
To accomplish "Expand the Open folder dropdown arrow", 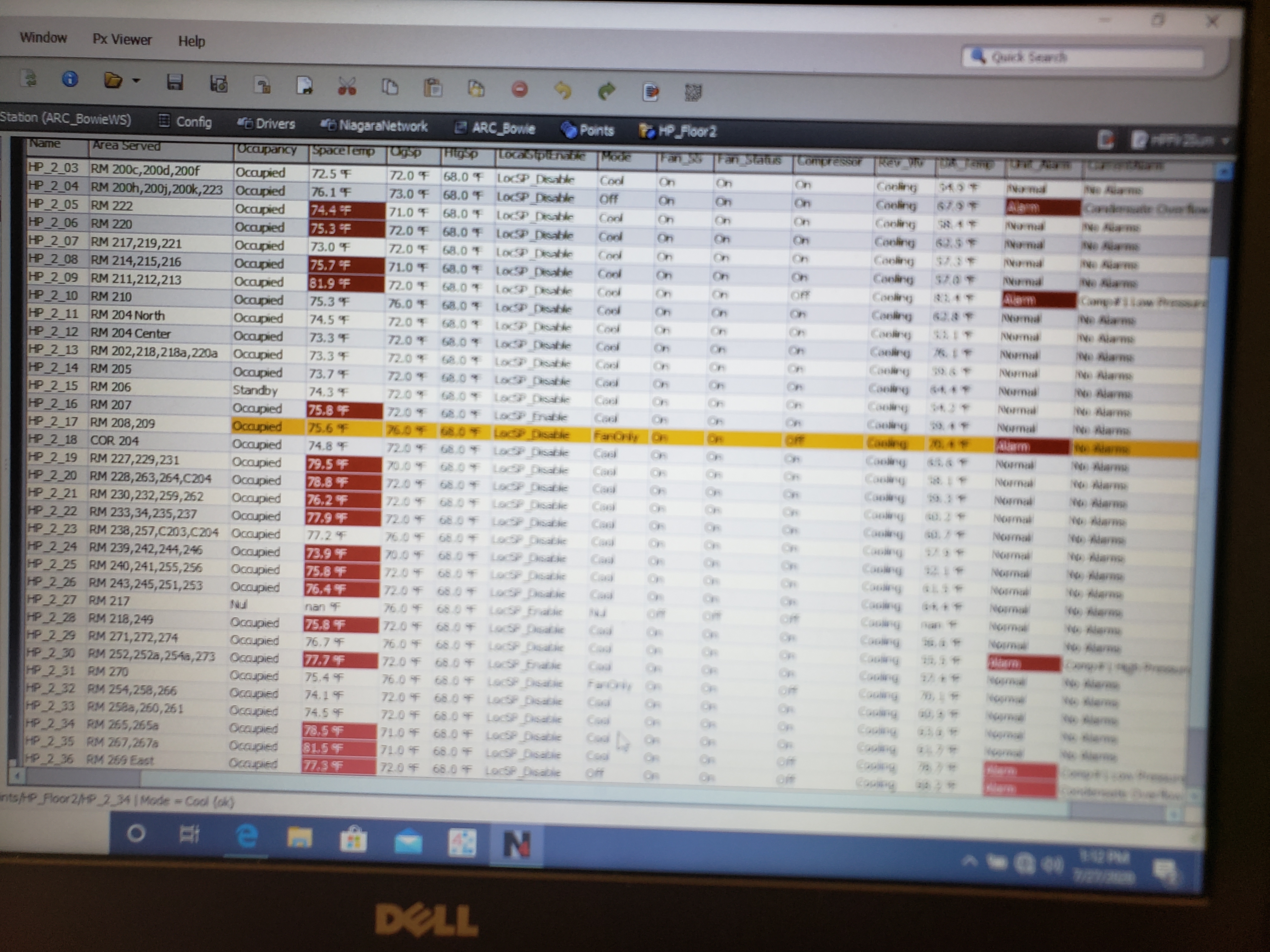I will pyautogui.click(x=136, y=81).
